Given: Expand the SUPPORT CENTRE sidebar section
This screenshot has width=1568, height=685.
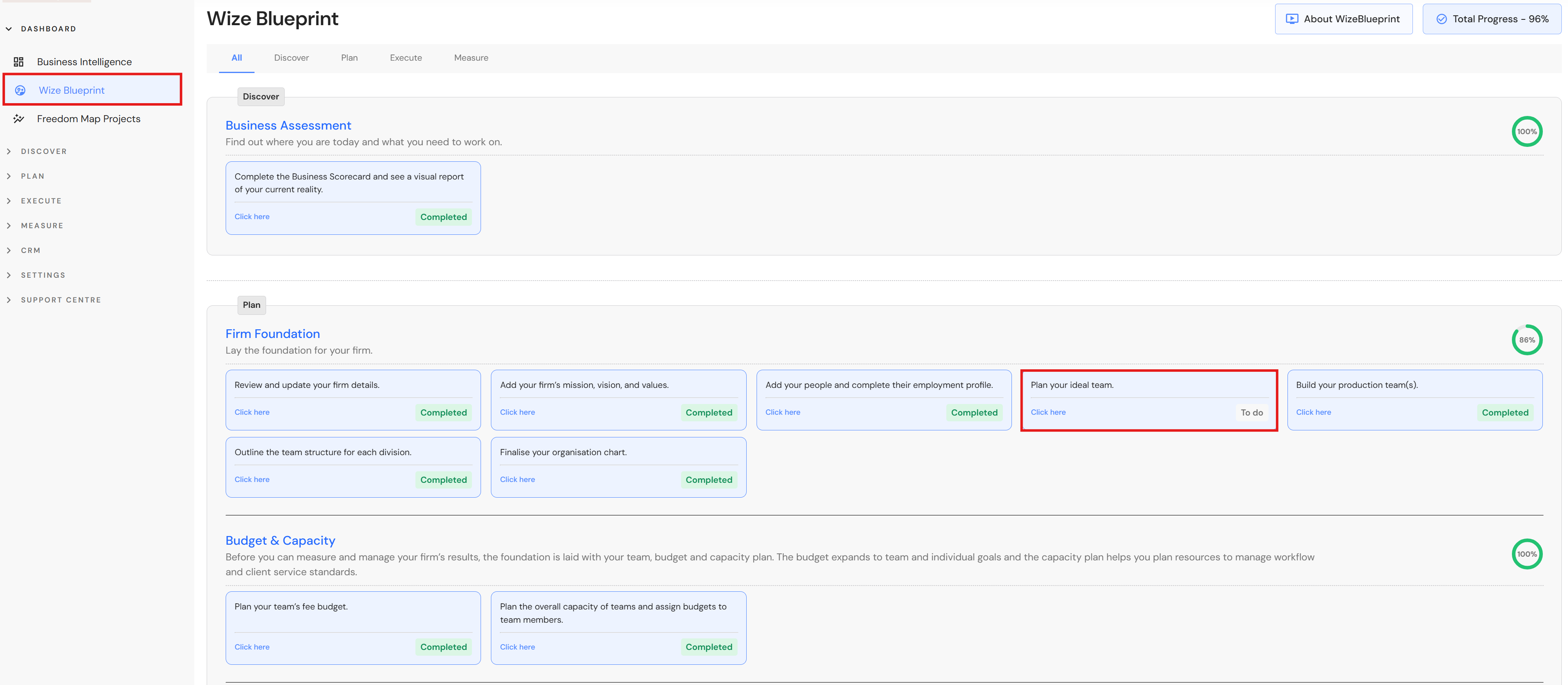Looking at the screenshot, I should [9, 300].
